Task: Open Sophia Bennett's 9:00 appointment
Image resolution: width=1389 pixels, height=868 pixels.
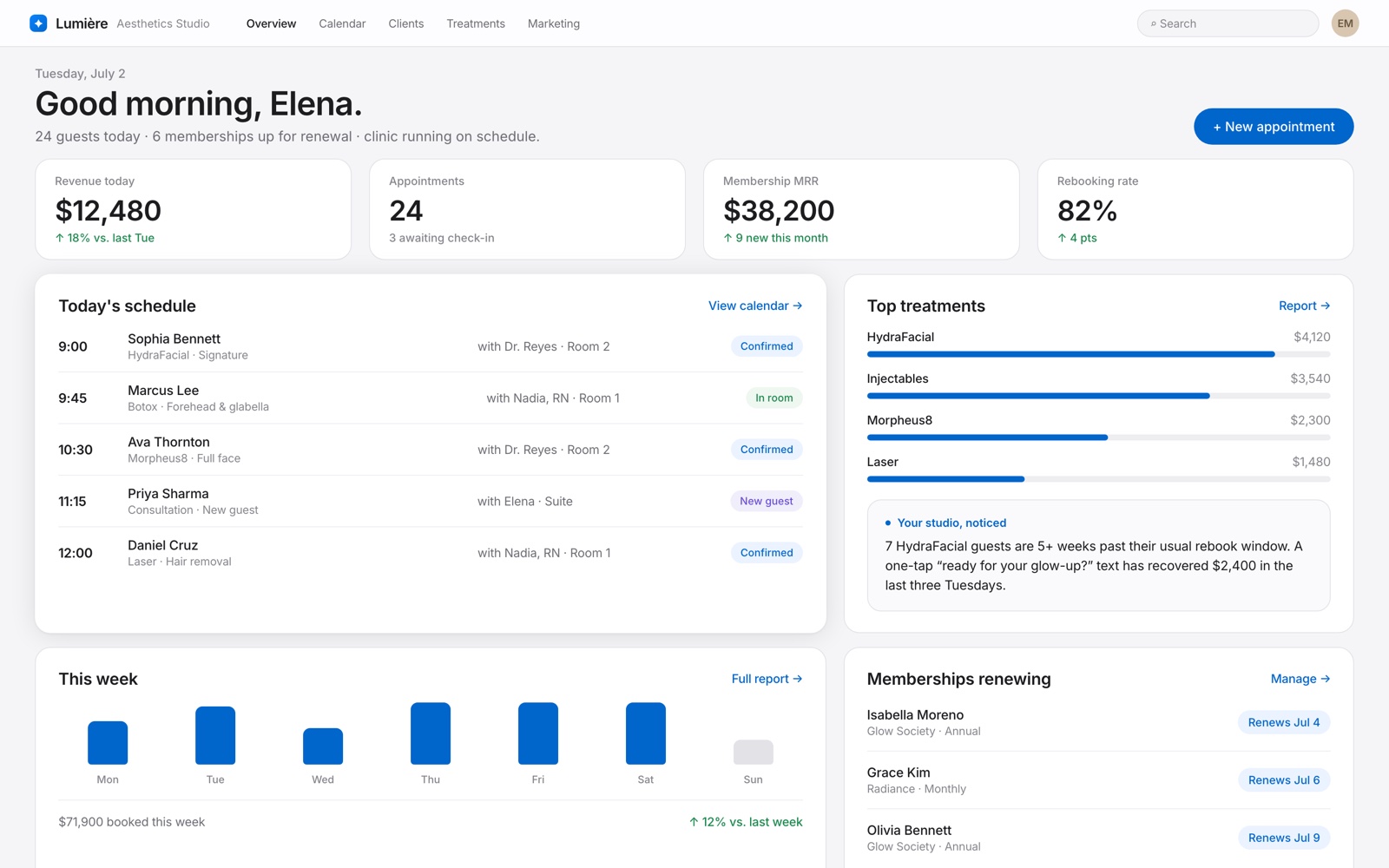Action: click(431, 346)
